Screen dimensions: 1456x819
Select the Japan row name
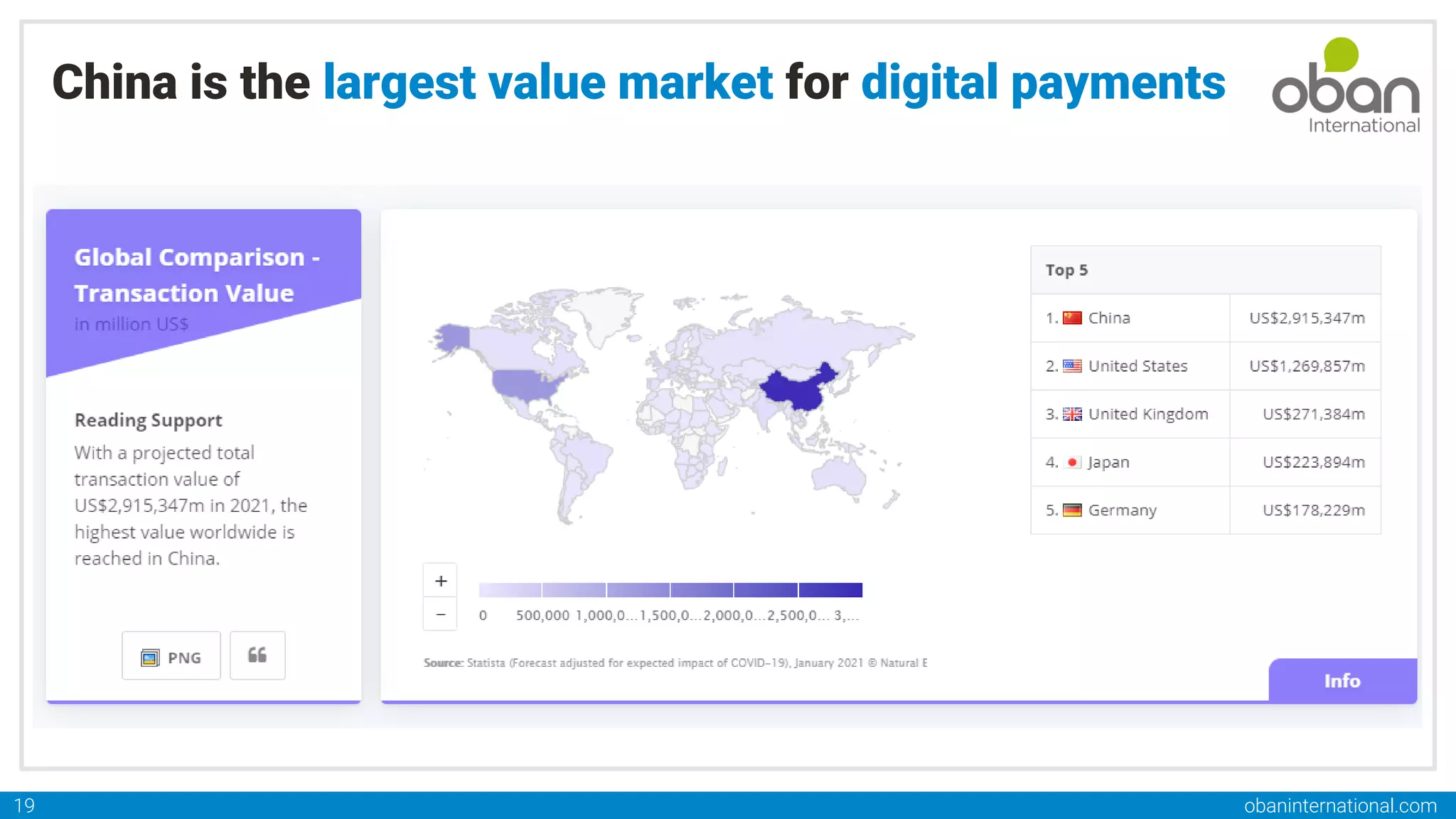coord(1108,462)
